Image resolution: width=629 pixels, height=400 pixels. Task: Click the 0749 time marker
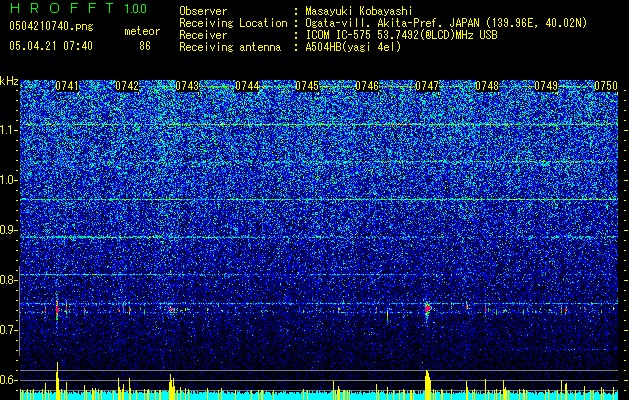(x=546, y=86)
